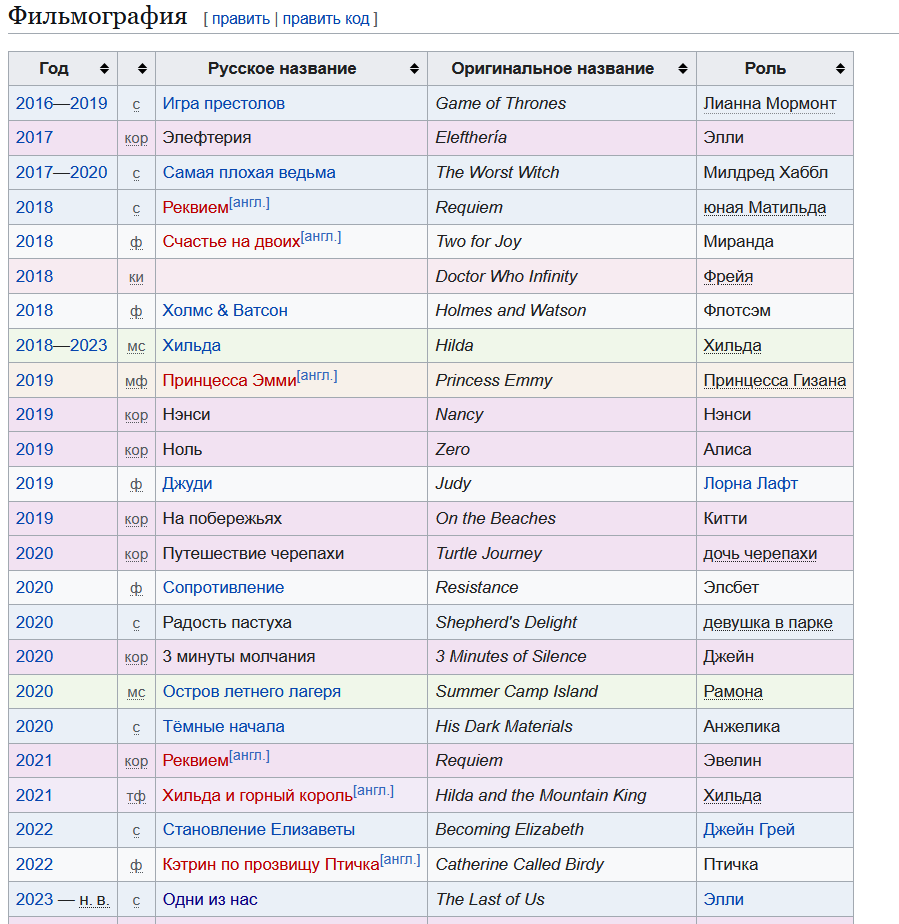899x924 pixels.
Task: Open the Хильда и горный король link
Action: click(x=257, y=796)
